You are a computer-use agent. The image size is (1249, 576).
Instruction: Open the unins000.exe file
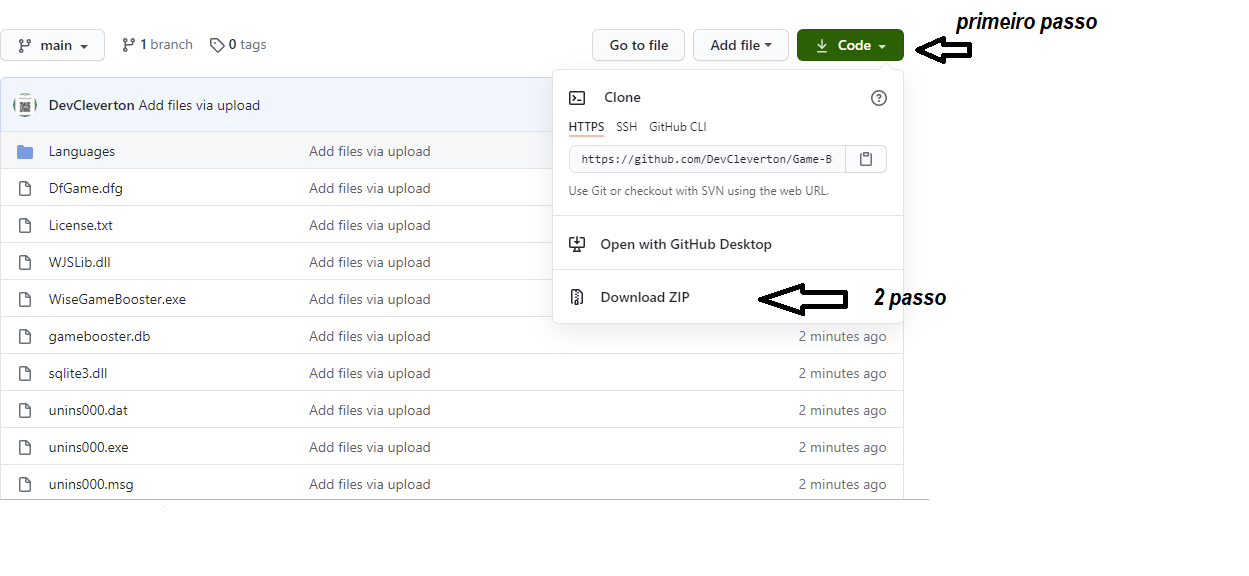pos(89,447)
